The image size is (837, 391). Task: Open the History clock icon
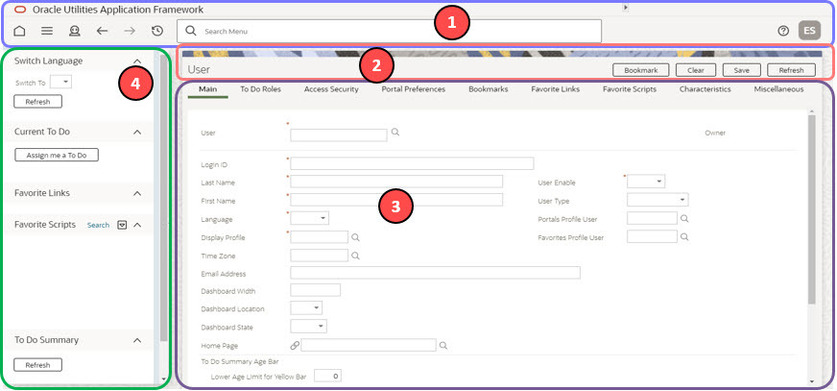pyautogui.click(x=157, y=31)
